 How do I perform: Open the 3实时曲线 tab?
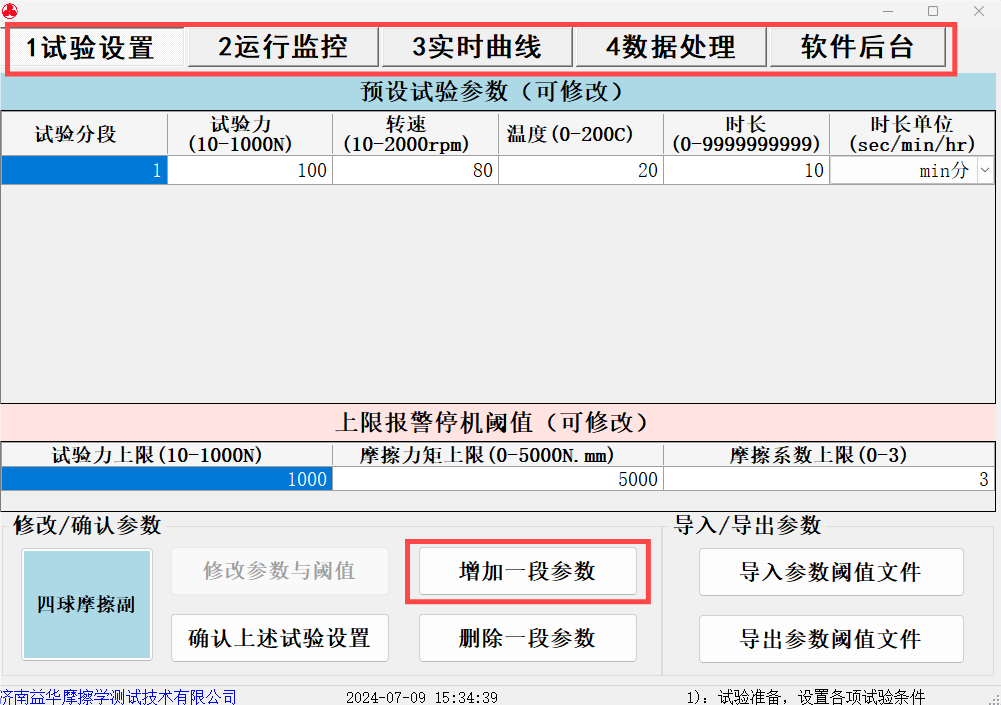[x=477, y=47]
